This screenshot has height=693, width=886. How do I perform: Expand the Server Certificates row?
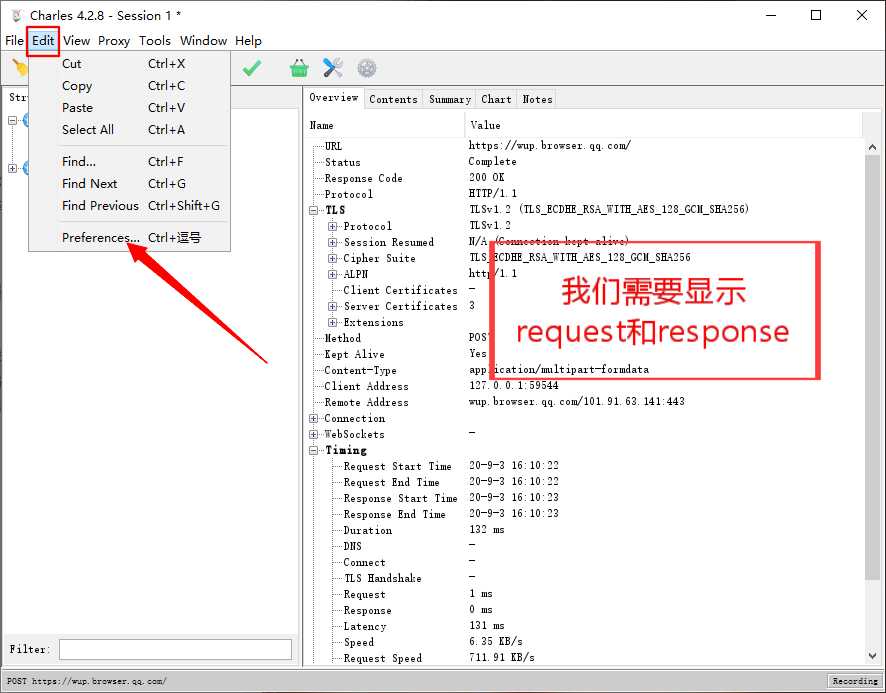click(332, 306)
